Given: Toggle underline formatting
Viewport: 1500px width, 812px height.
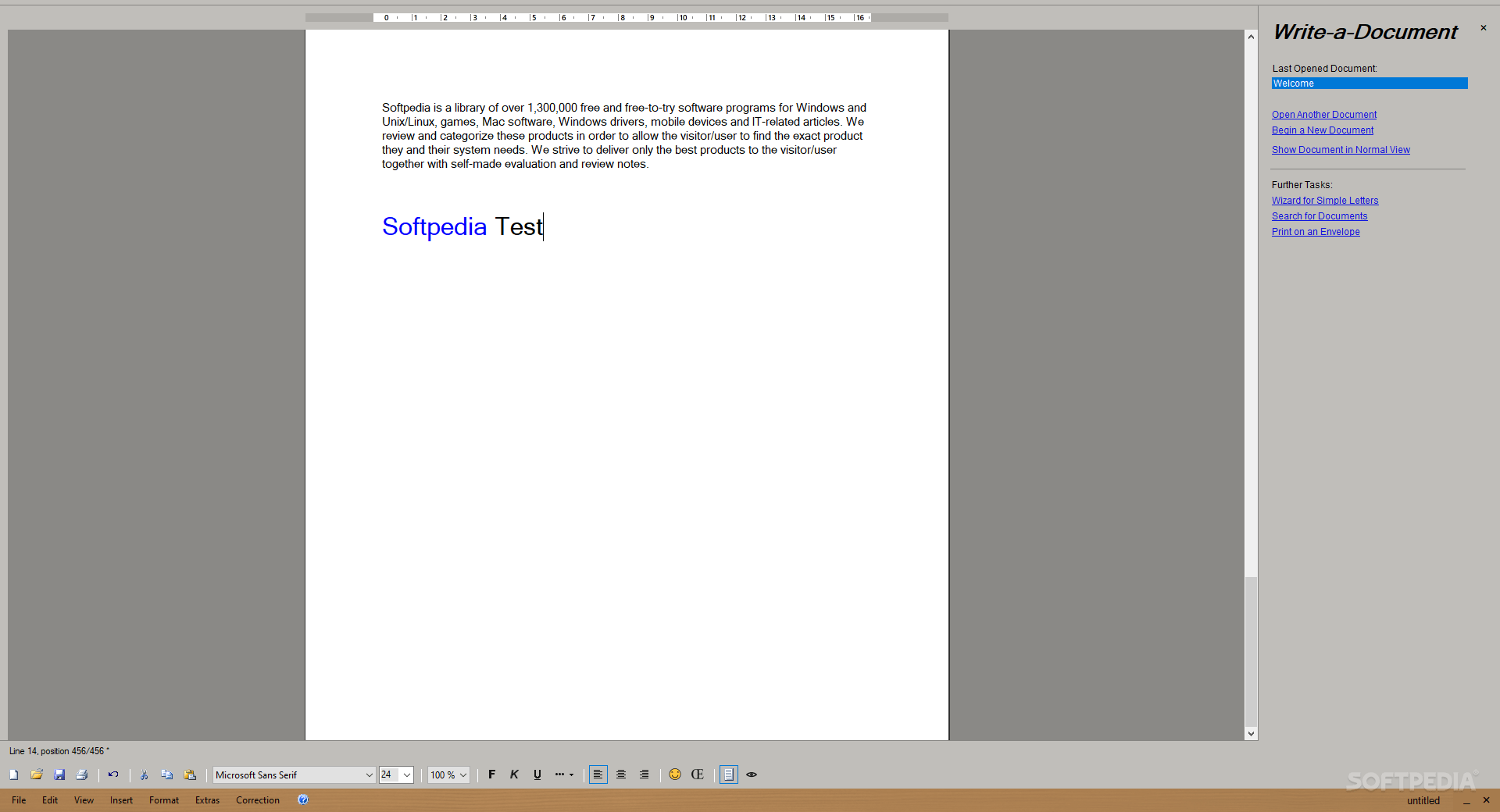Looking at the screenshot, I should (x=537, y=775).
